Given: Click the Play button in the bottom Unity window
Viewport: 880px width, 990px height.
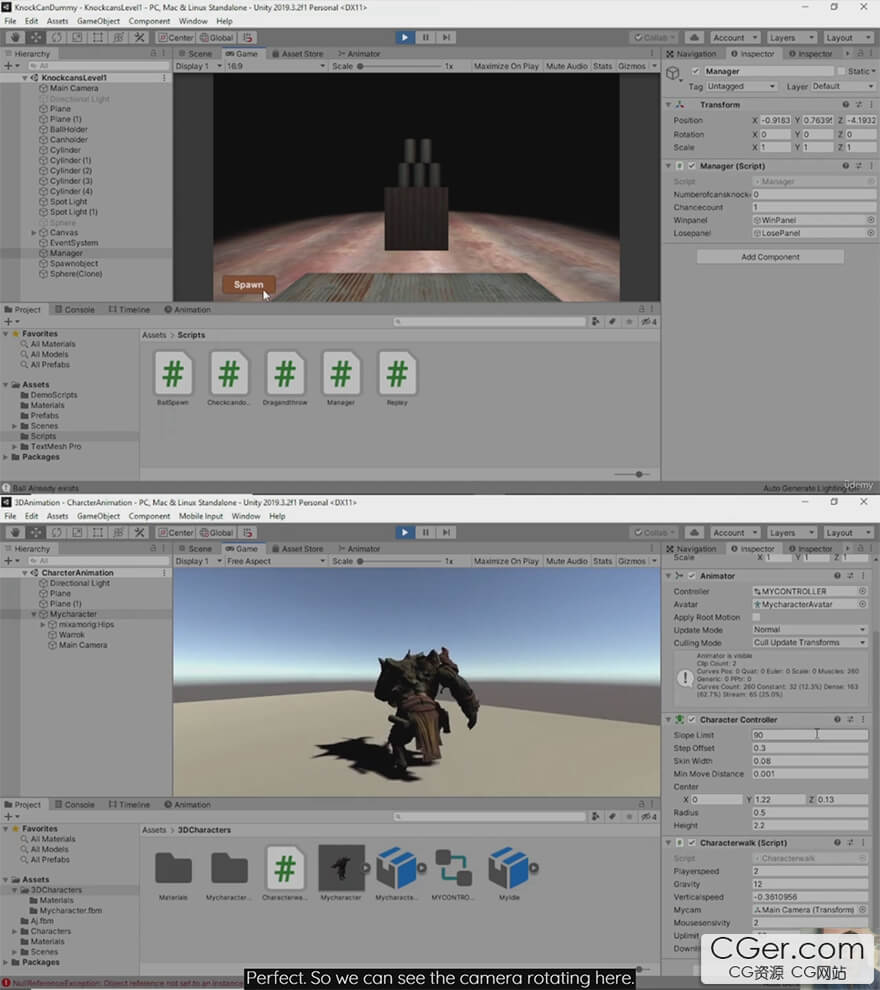Looking at the screenshot, I should click(405, 532).
